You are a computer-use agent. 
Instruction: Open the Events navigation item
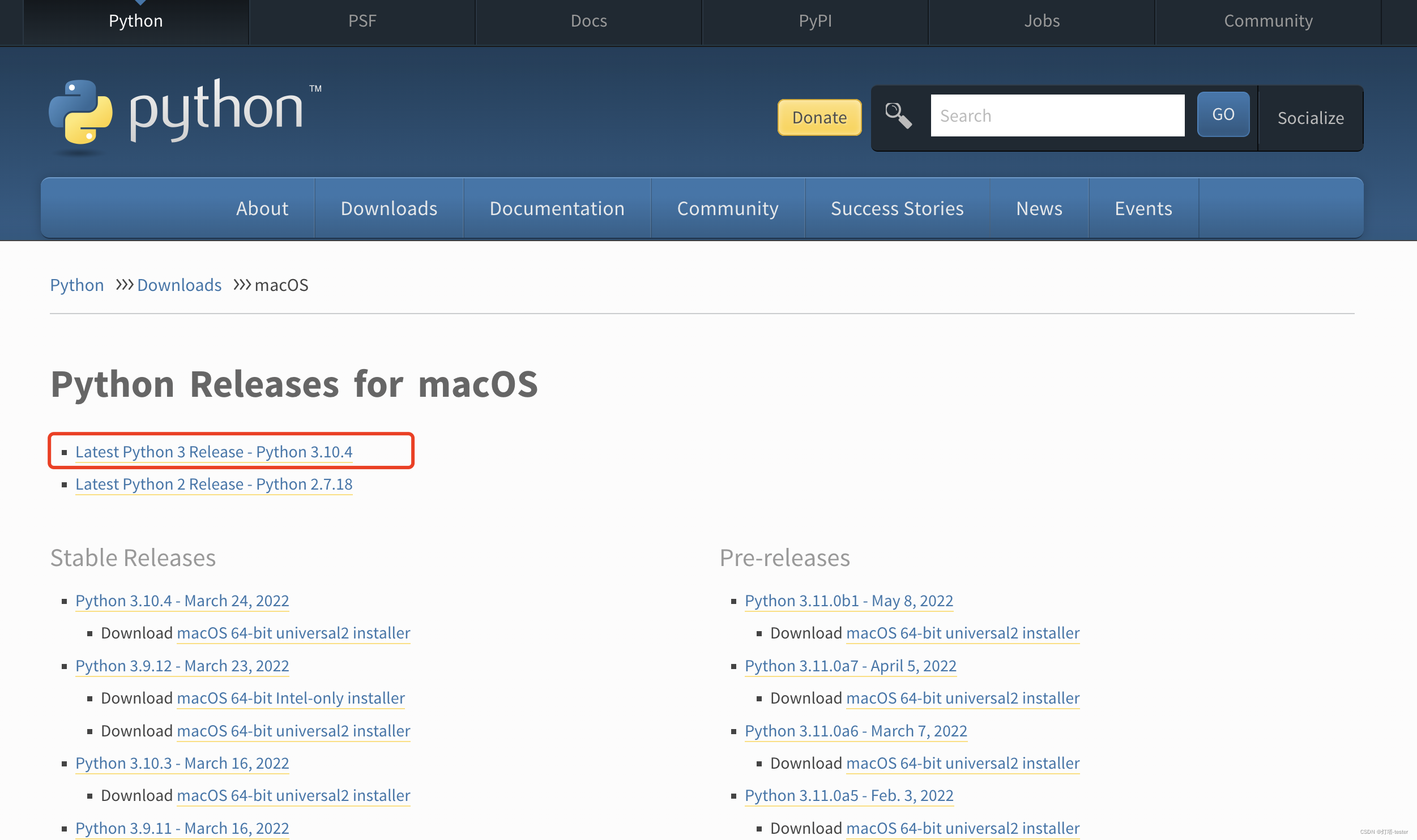click(x=1143, y=208)
